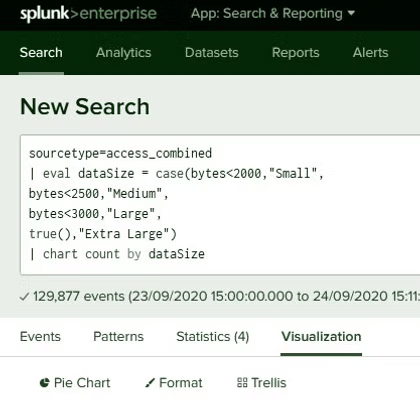Image resolution: width=420 pixels, height=413 pixels.
Task: Place the cursor on the chart count by dataSize line
Action: [117, 254]
